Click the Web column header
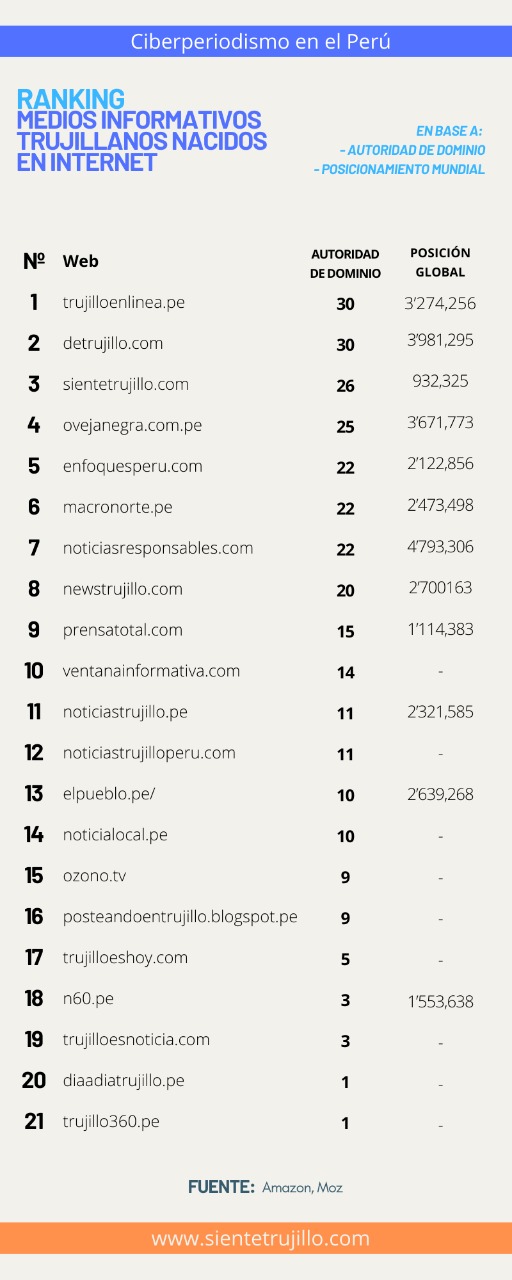This screenshot has width=512, height=1280. [x=81, y=262]
